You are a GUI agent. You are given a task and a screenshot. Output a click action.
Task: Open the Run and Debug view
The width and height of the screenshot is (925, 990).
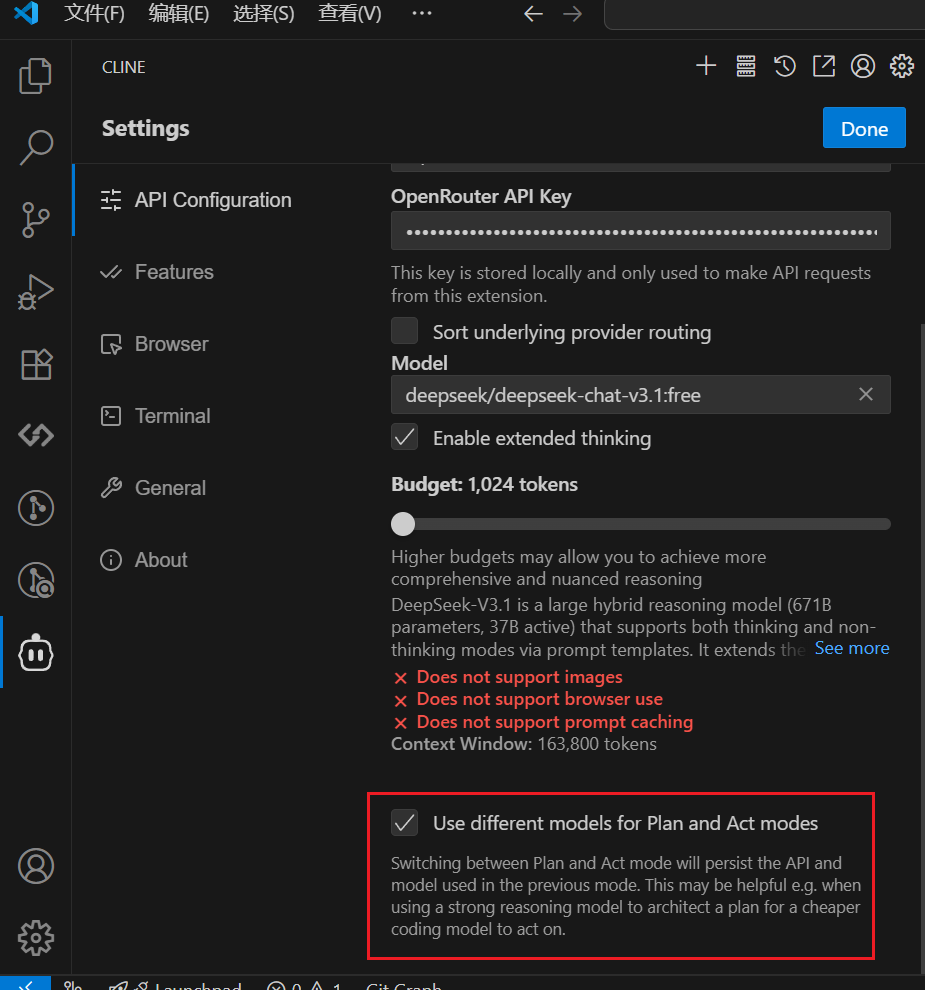coord(35,292)
